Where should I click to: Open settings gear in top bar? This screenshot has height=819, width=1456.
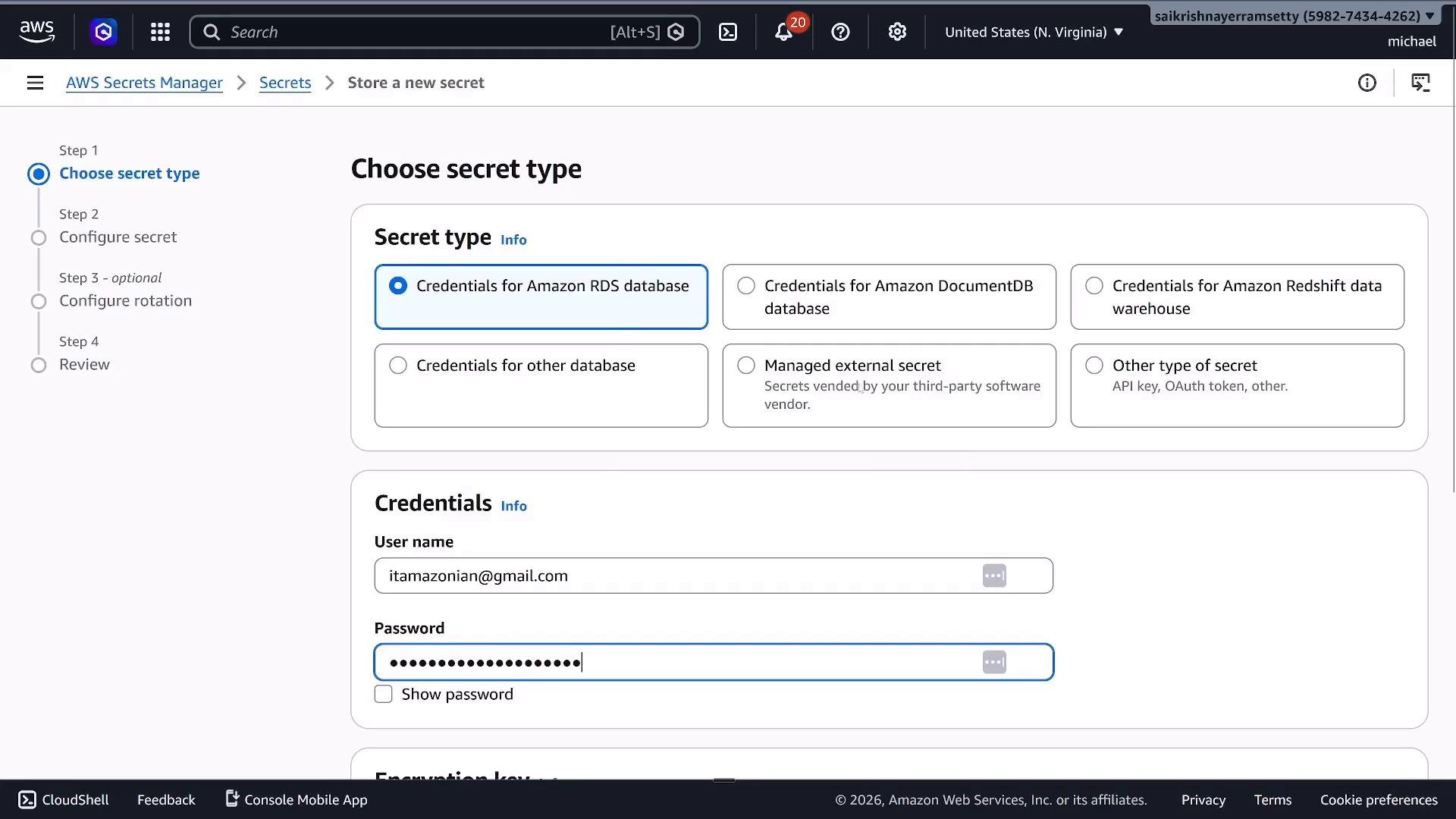(897, 32)
